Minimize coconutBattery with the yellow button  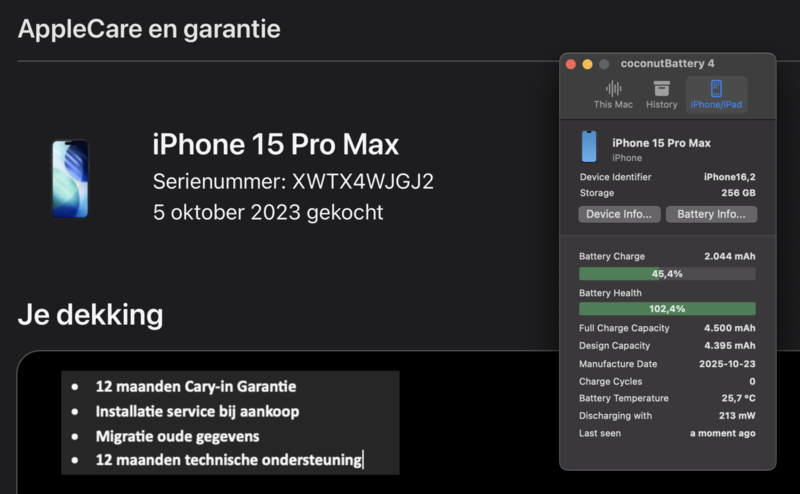coord(587,64)
